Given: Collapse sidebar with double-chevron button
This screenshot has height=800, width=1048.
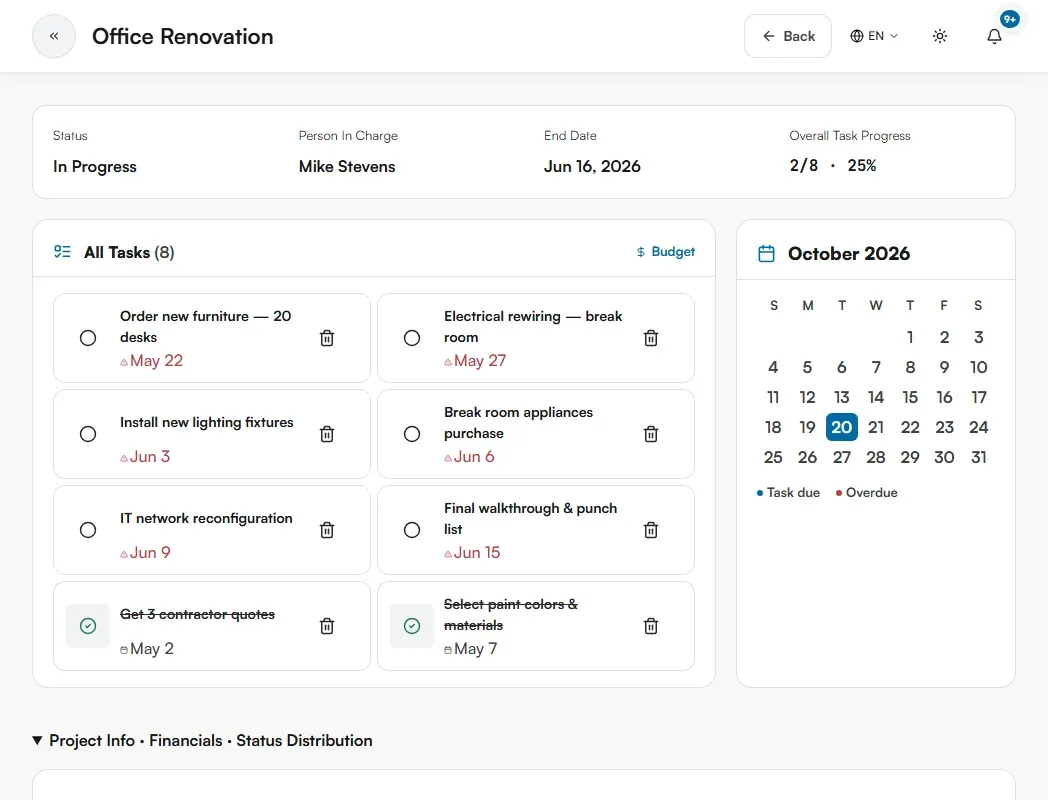Looking at the screenshot, I should (x=54, y=36).
